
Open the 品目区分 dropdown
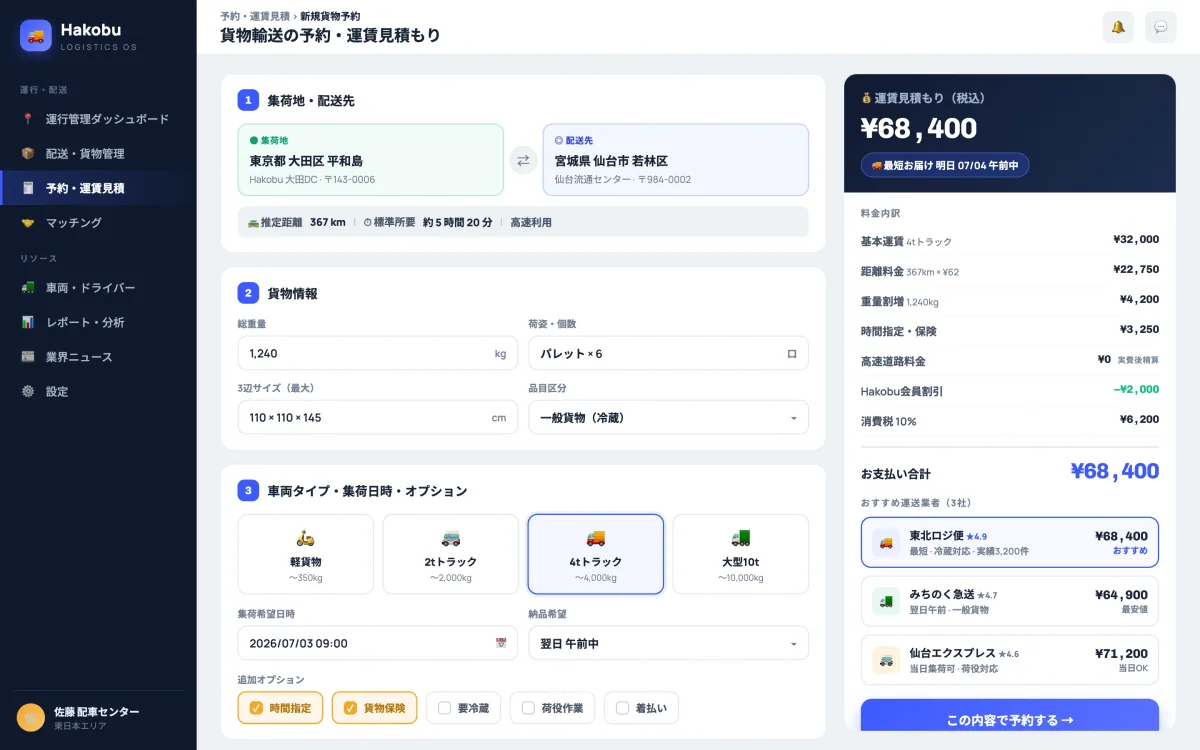[668, 417]
